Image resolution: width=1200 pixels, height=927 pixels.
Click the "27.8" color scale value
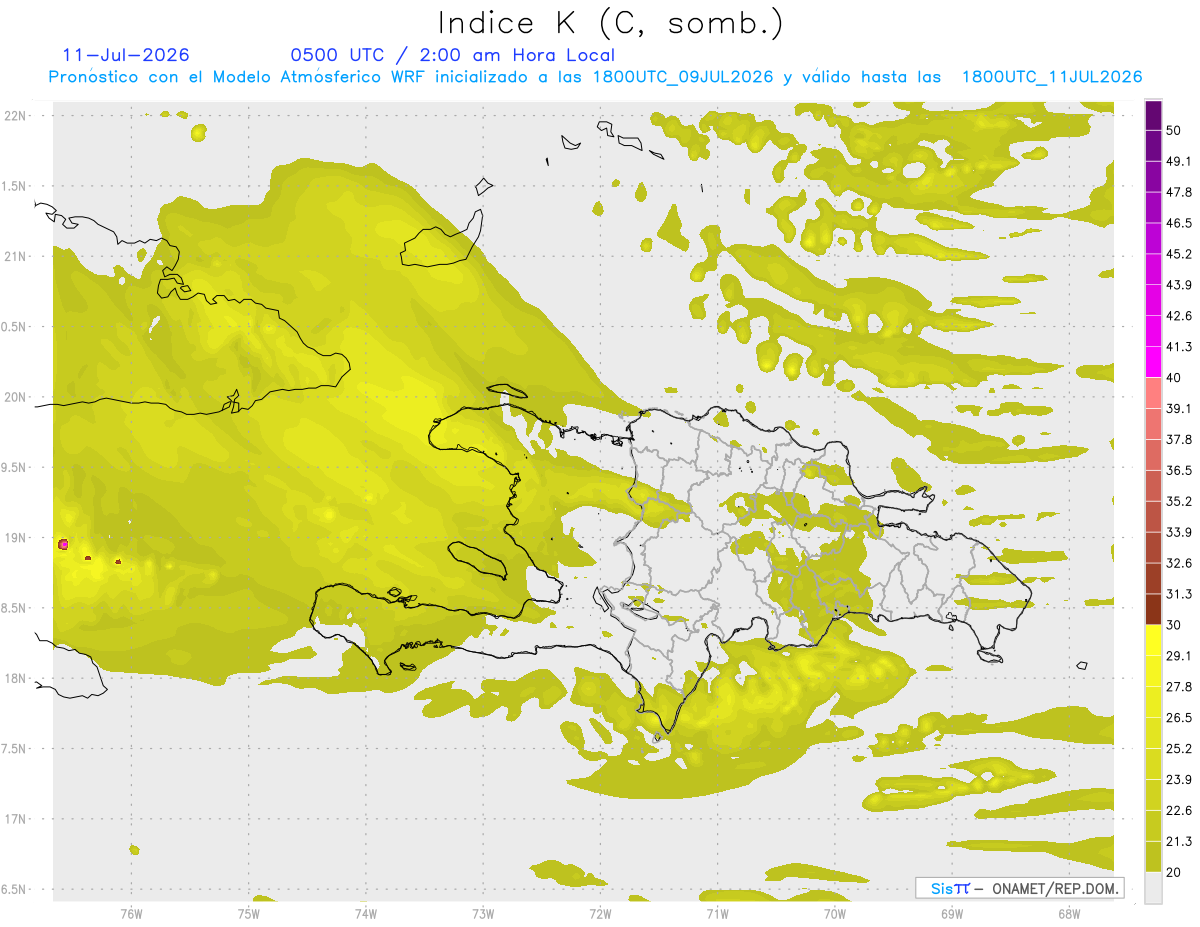point(1179,687)
